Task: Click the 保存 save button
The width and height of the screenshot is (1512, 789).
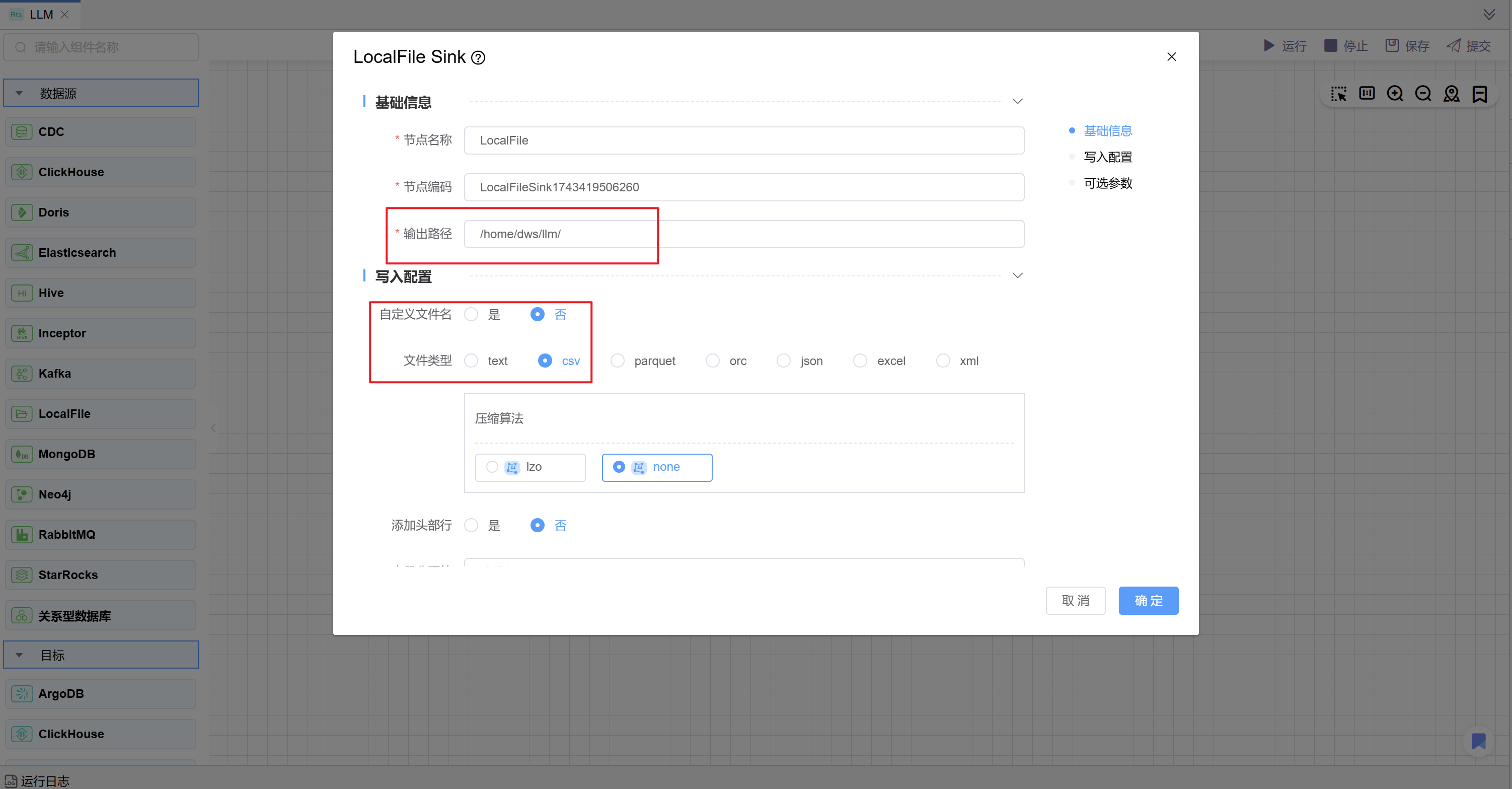Action: click(1407, 46)
